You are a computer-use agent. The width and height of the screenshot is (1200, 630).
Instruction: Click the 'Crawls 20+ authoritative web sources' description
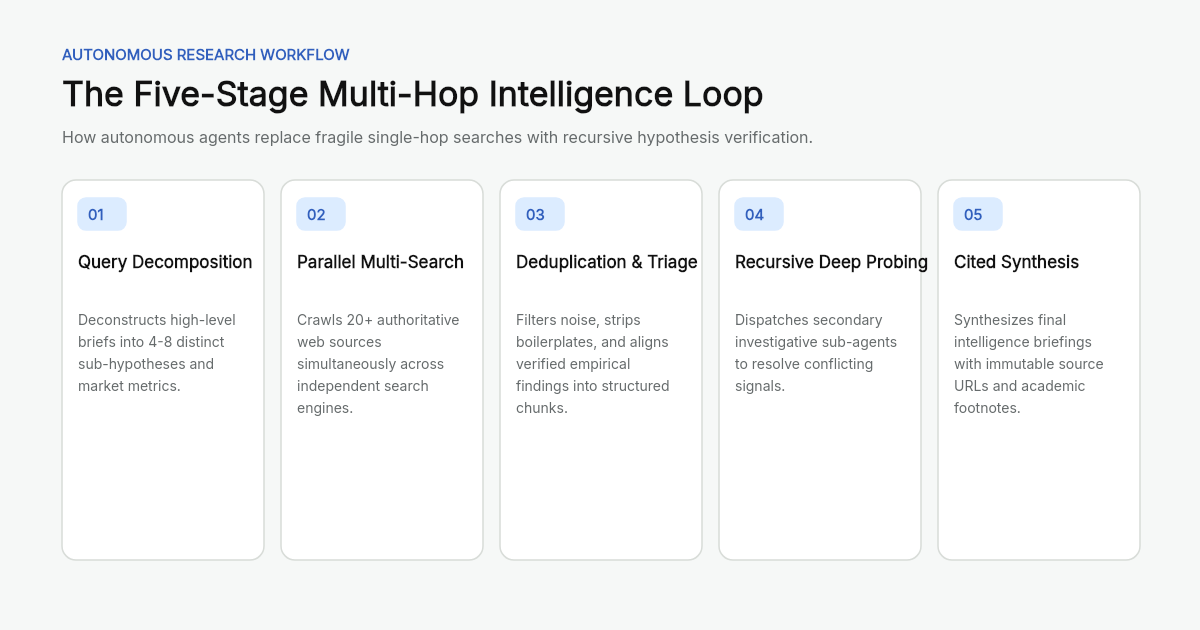378,364
